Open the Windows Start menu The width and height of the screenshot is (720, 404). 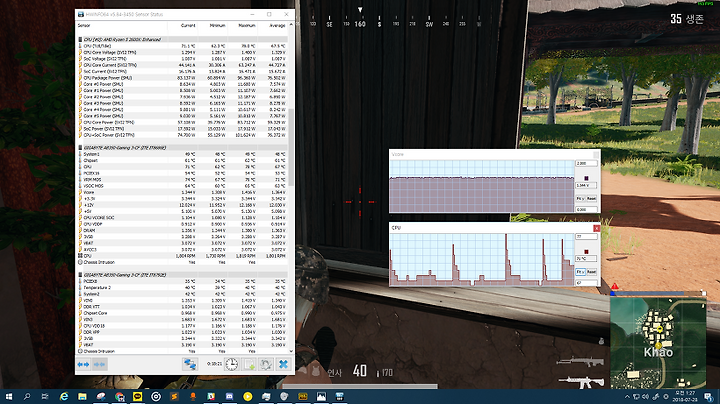click(x=9, y=397)
